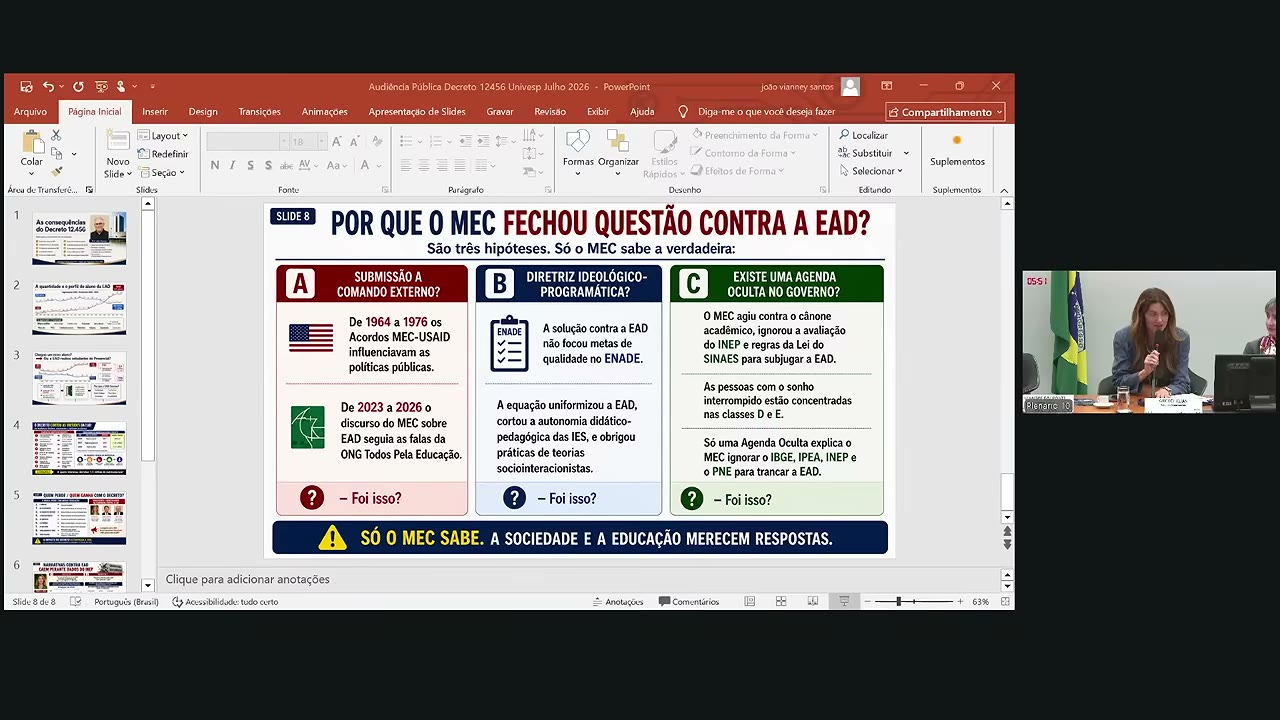Toggle the Anotações notes pane

tap(618, 602)
